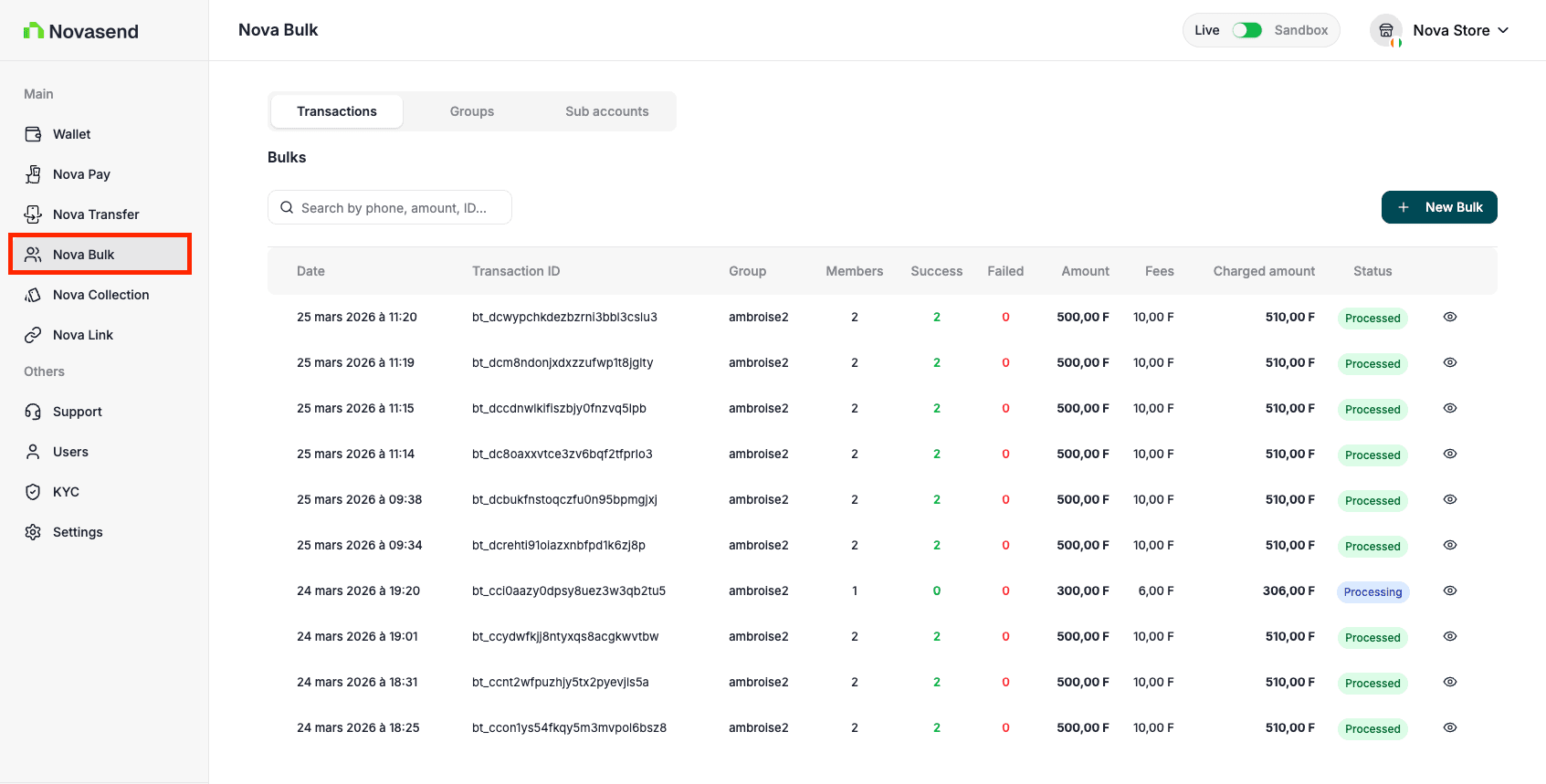This screenshot has width=1546, height=784.
Task: View details of bulk from 25 mars 09:34
Action: (1450, 545)
